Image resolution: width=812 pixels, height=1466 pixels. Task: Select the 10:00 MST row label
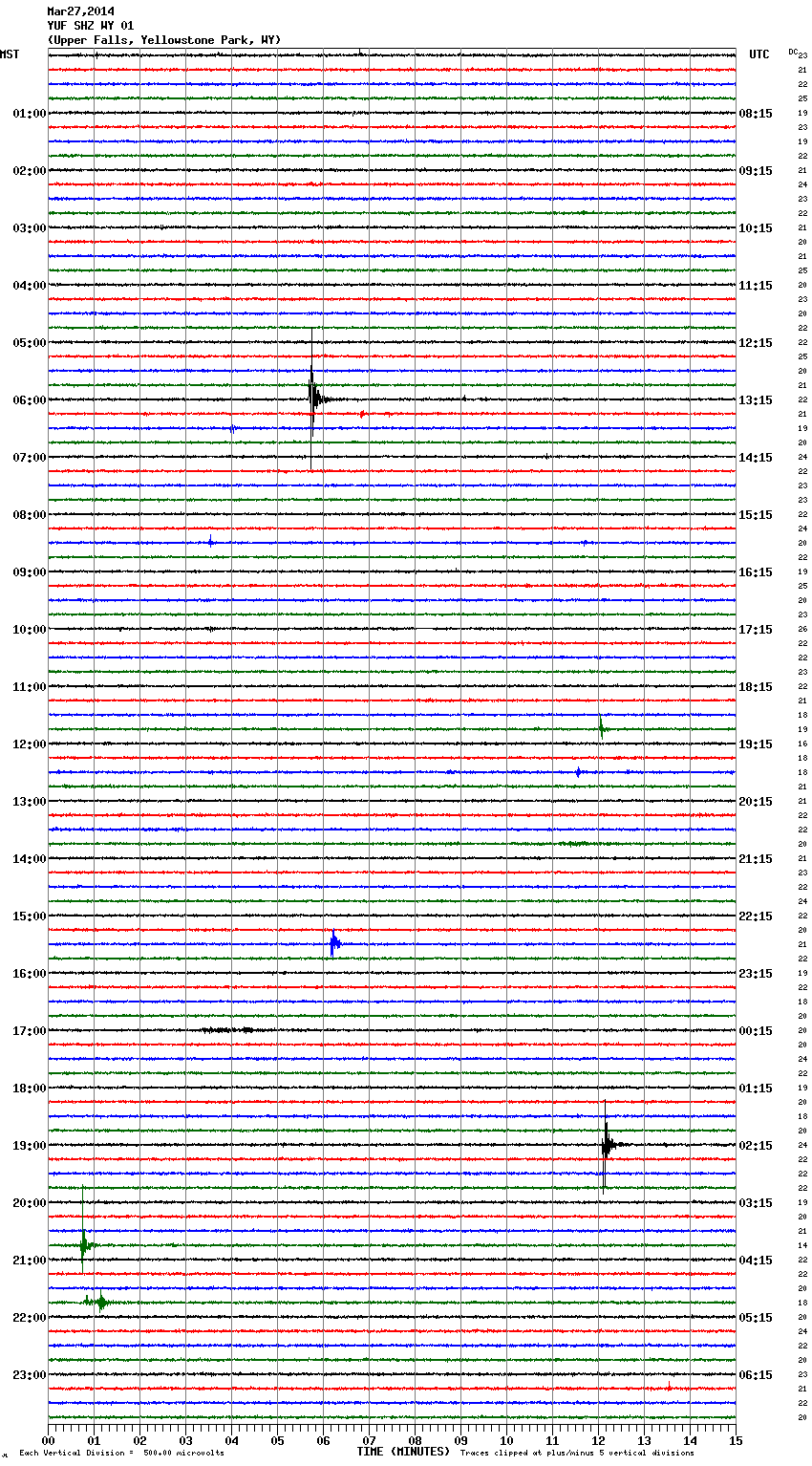click(x=30, y=630)
